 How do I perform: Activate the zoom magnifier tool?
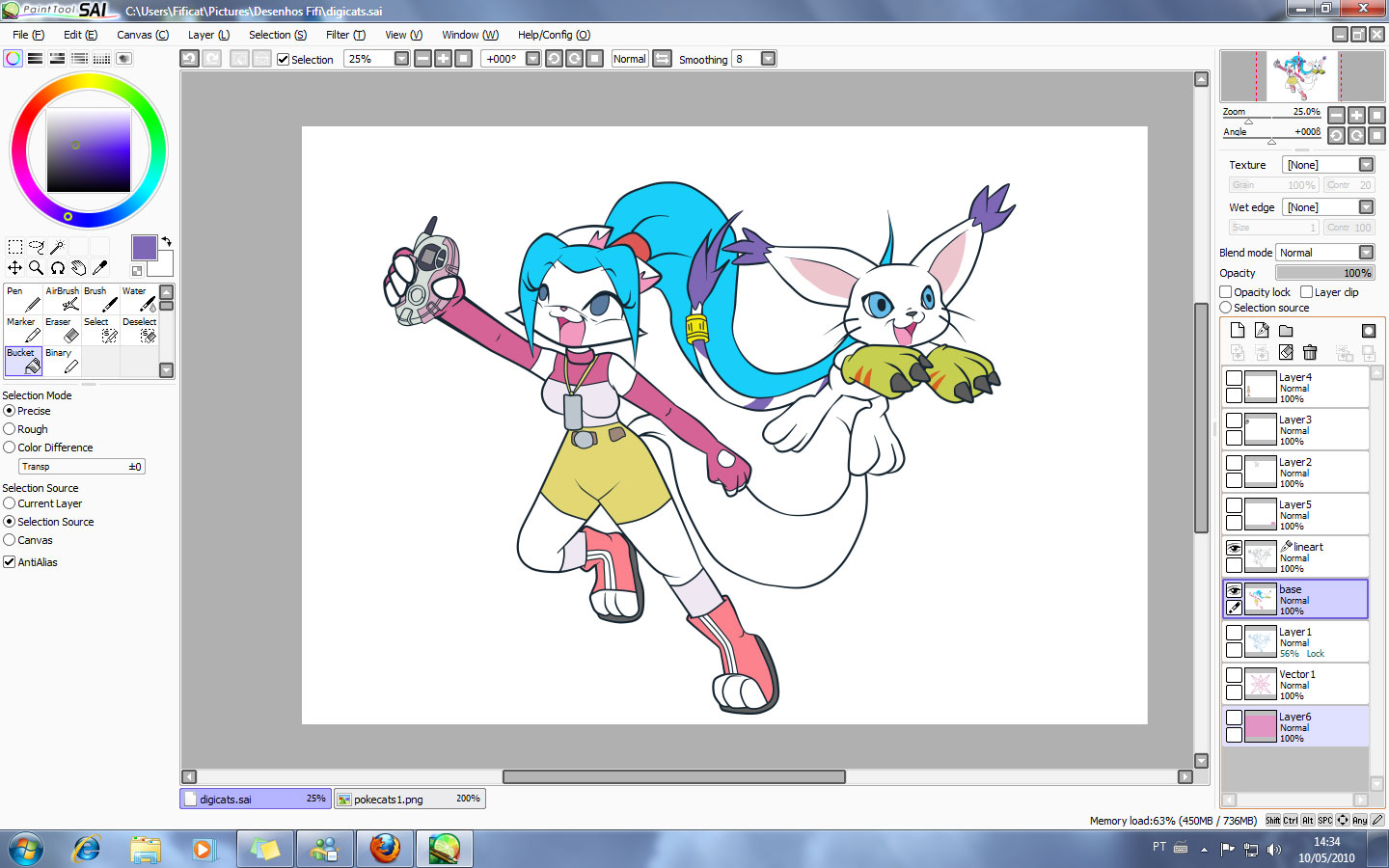36,268
